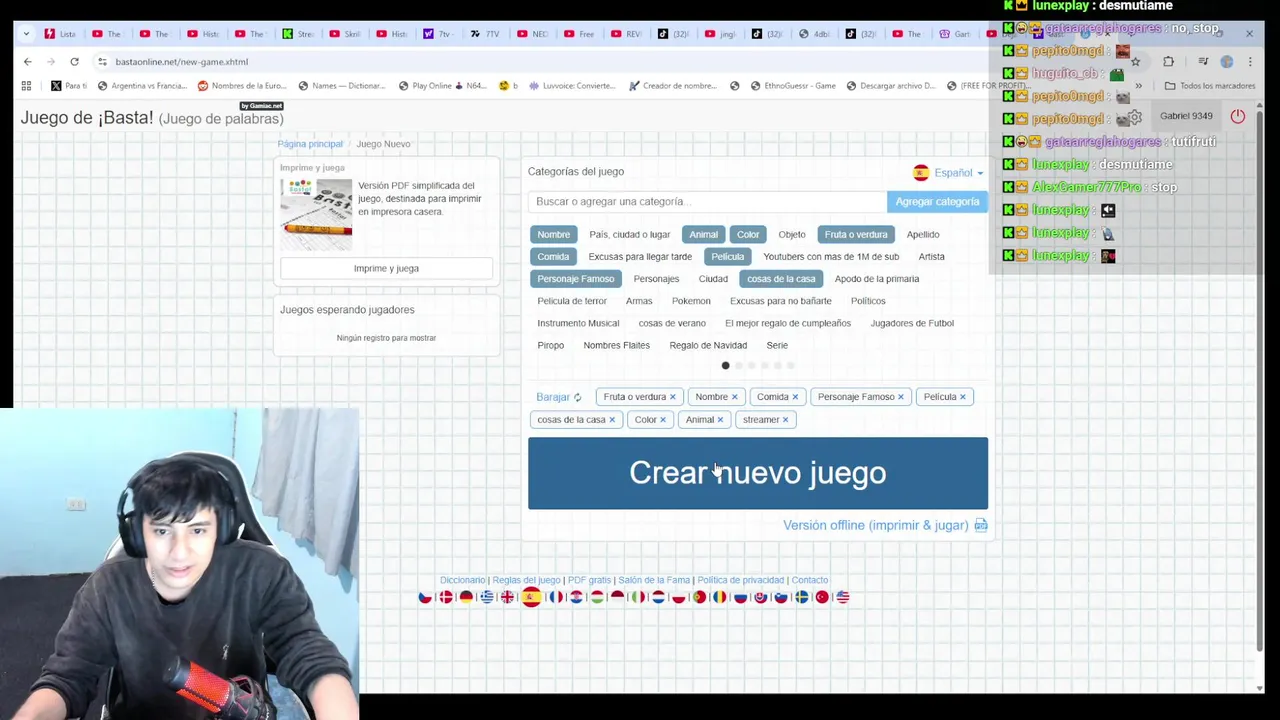This screenshot has height=720, width=1280.
Task: Remove the 'streamer' custom category tag
Action: (x=785, y=420)
